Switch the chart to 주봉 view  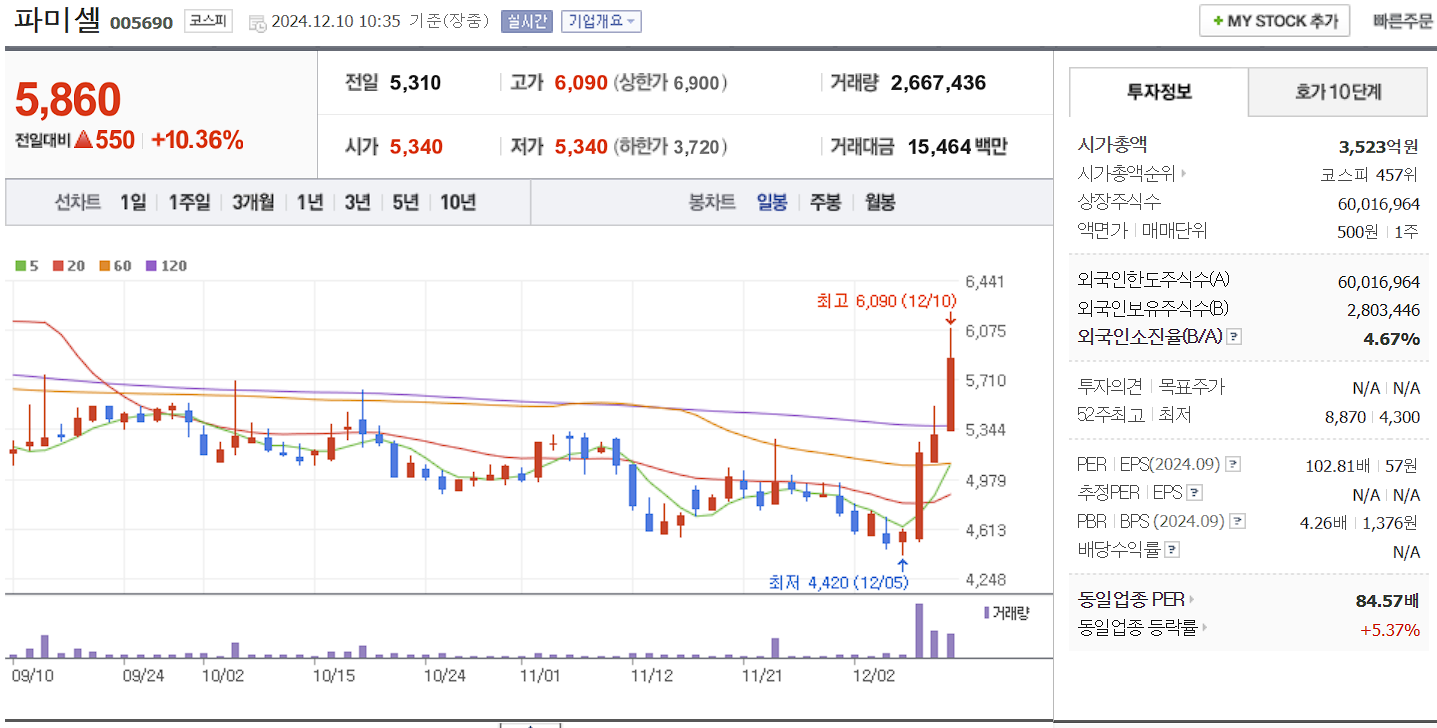[x=824, y=203]
